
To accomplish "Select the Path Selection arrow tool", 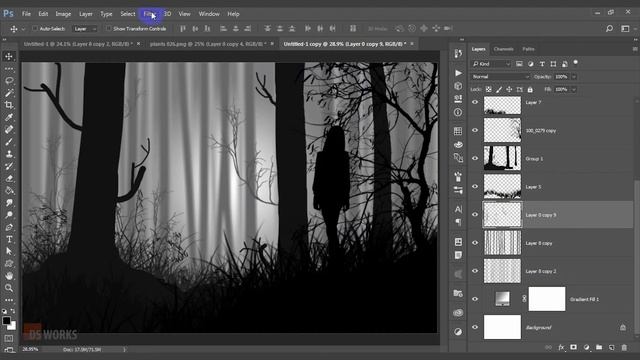I will click(9, 251).
